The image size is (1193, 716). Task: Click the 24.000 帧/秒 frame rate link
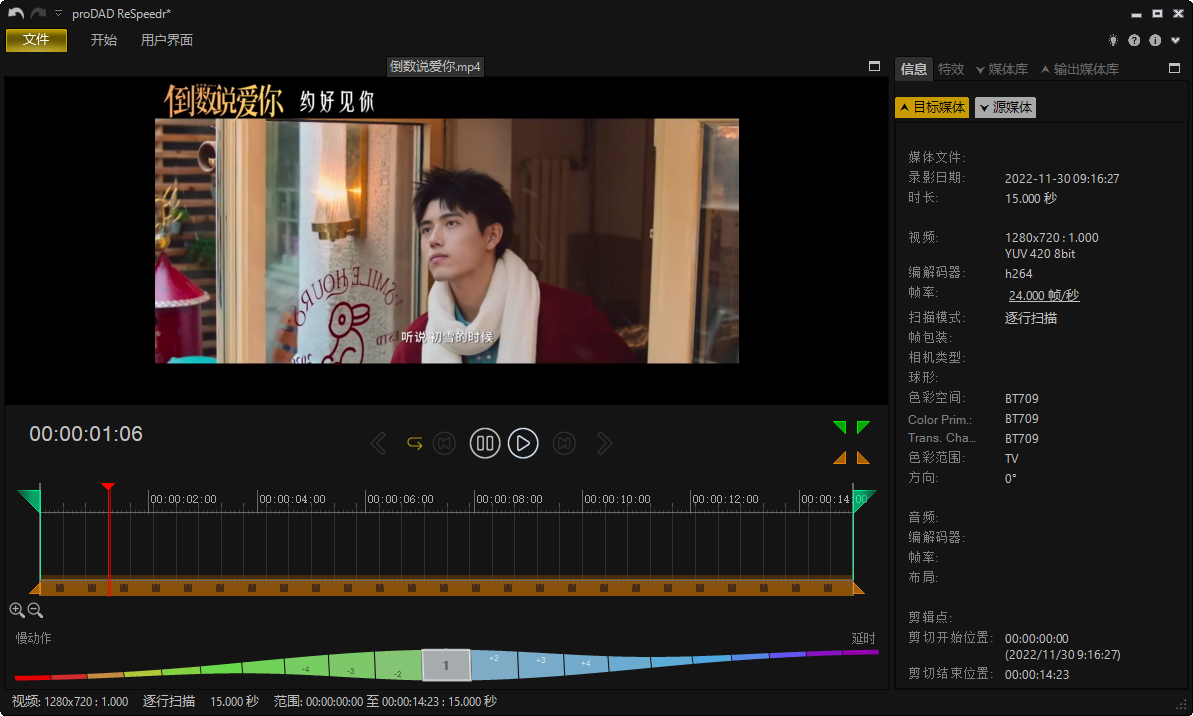1044,295
